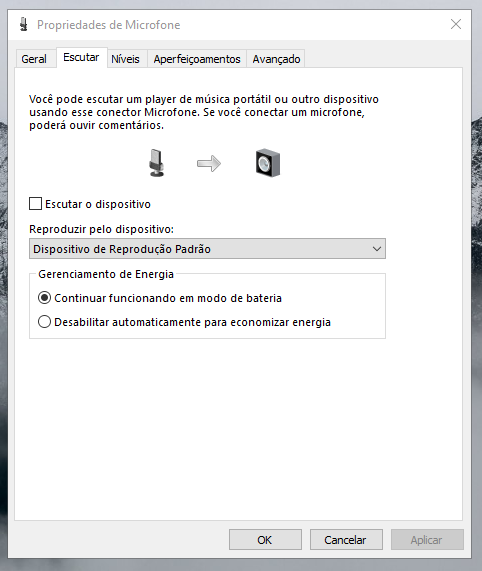Select Continuar funcionando em modo de bateria
Screen dimensions: 482x571
pyautogui.click(x=44, y=298)
